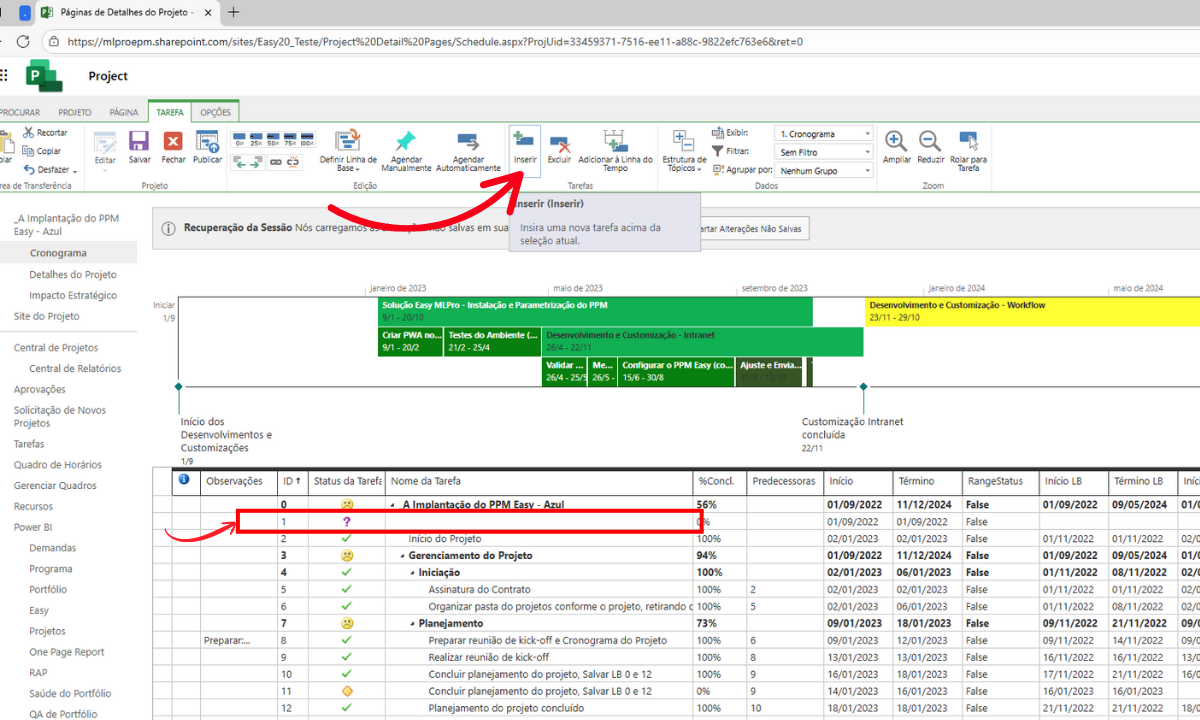Set task to 75% complete
Screen dimensions: 1200x720
click(x=291, y=141)
